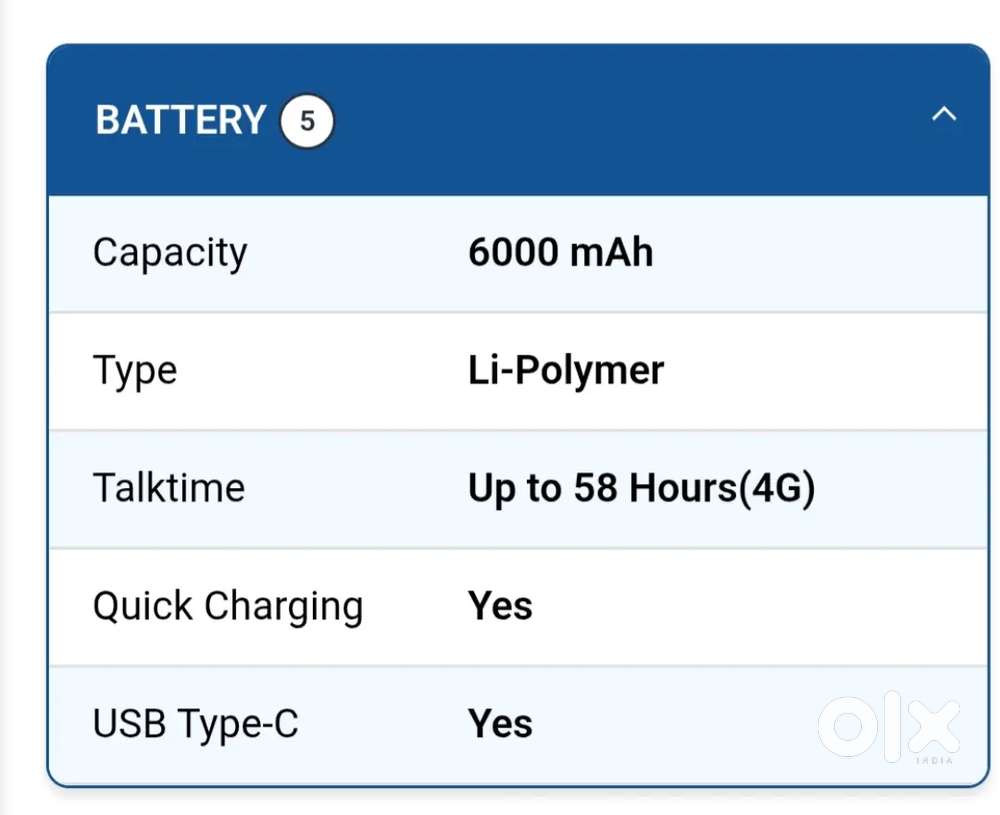Click the circled 5 count badge
The height and width of the screenshot is (815, 1000).
306,121
